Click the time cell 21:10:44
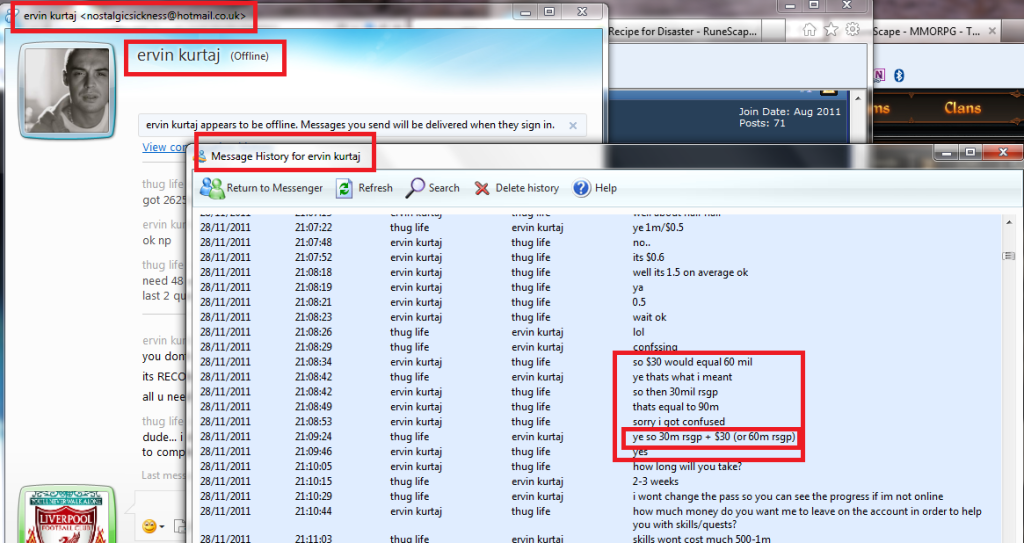The height and width of the screenshot is (543, 1024). tap(313, 512)
